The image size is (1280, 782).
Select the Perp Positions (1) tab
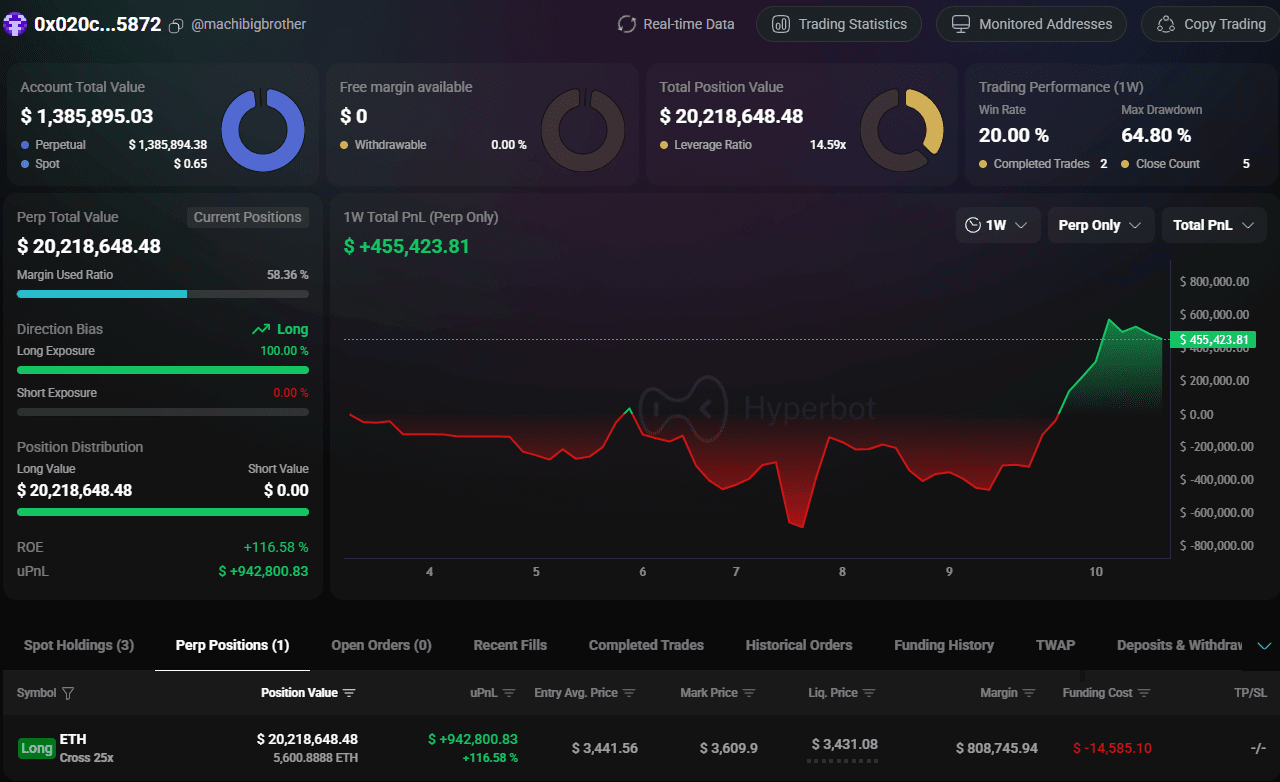click(232, 645)
